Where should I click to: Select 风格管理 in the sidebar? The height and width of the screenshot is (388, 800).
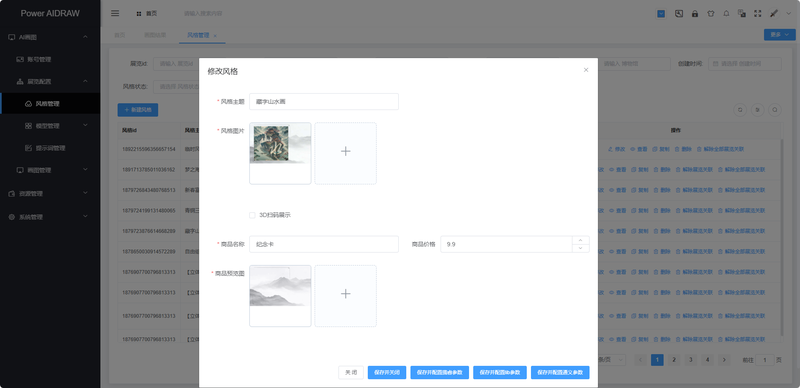click(50, 104)
